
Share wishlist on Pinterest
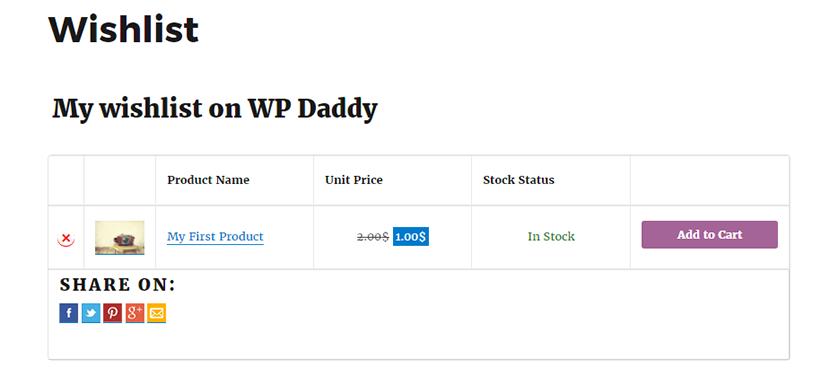pyautogui.click(x=113, y=313)
